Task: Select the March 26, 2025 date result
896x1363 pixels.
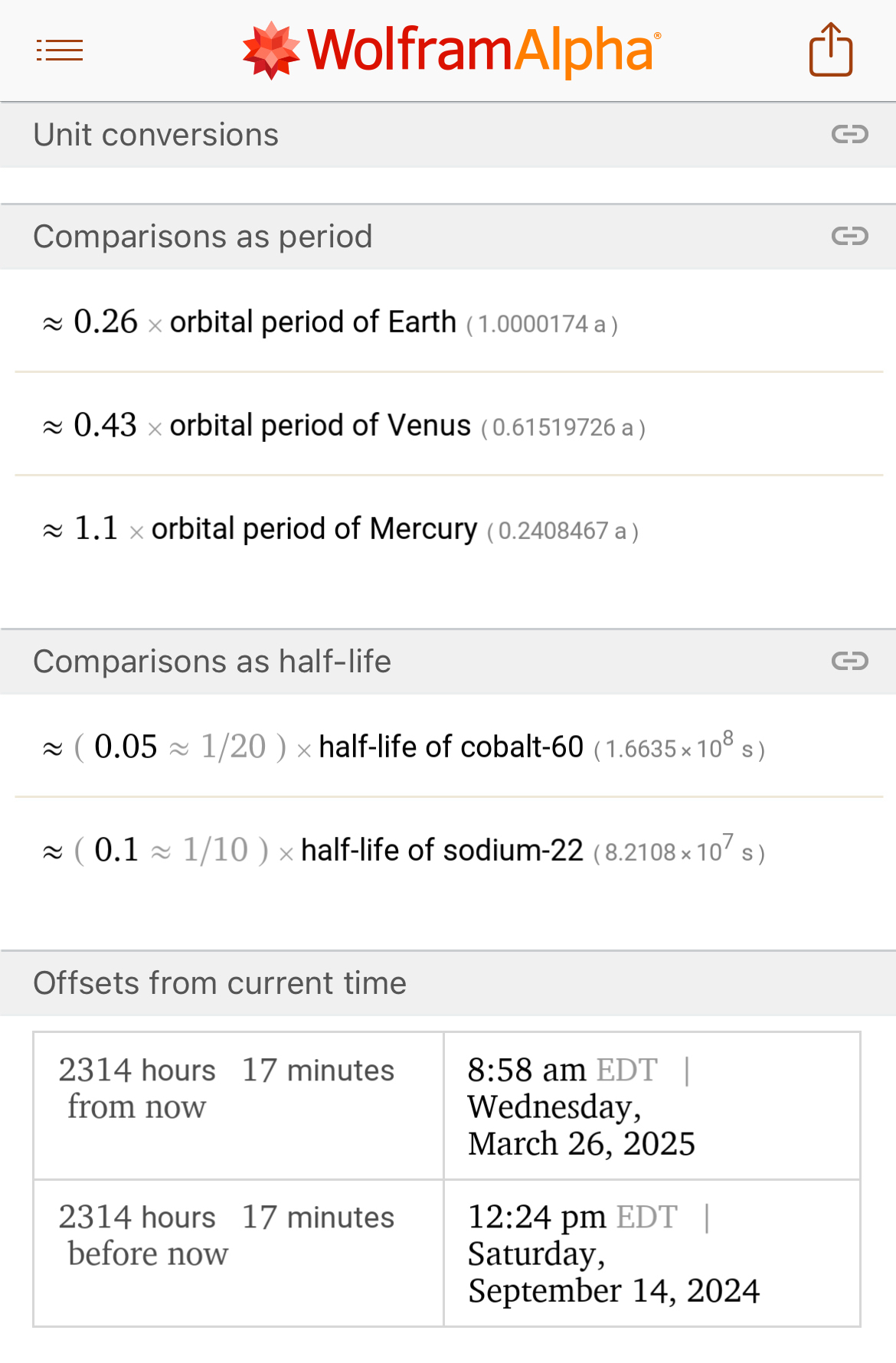Action: tap(581, 1144)
